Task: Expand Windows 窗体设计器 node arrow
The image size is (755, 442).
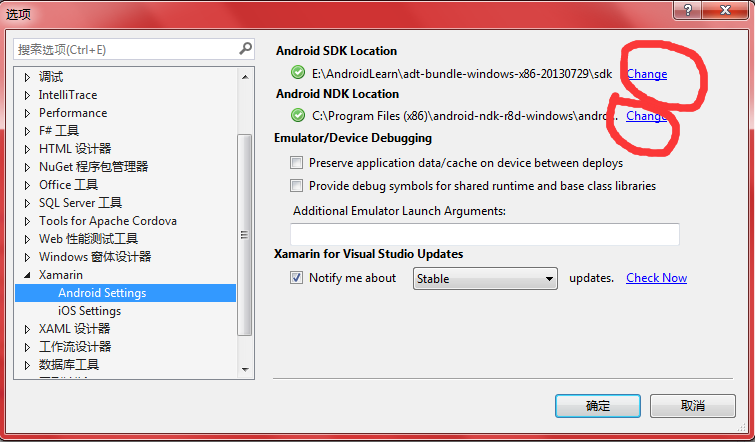Action: pos(27,257)
